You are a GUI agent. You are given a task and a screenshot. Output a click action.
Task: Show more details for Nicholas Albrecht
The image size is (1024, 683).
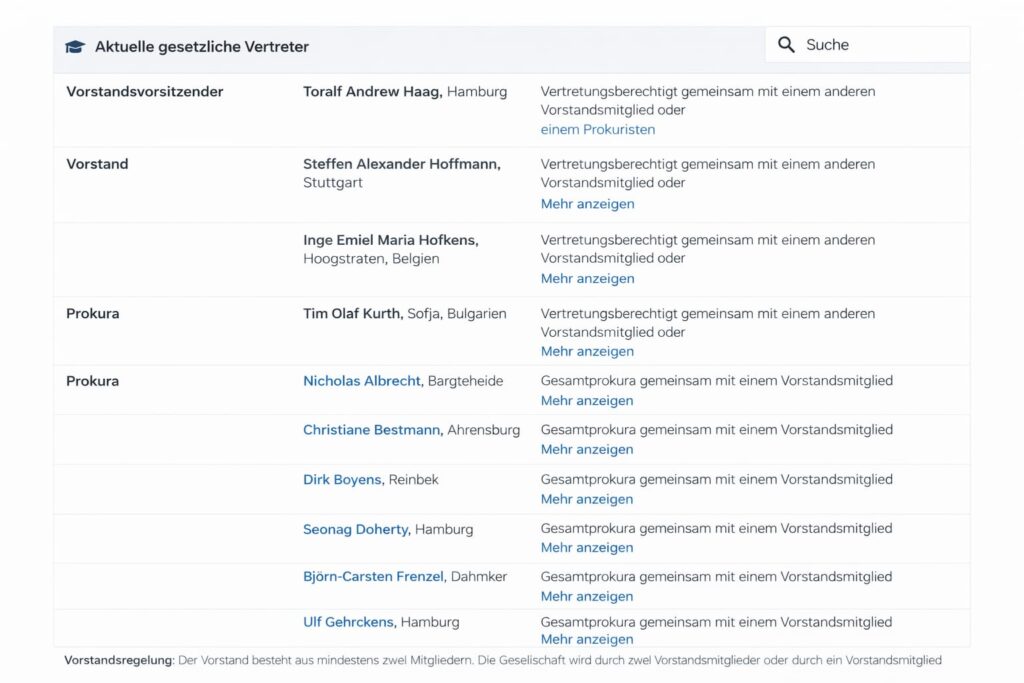pos(587,401)
